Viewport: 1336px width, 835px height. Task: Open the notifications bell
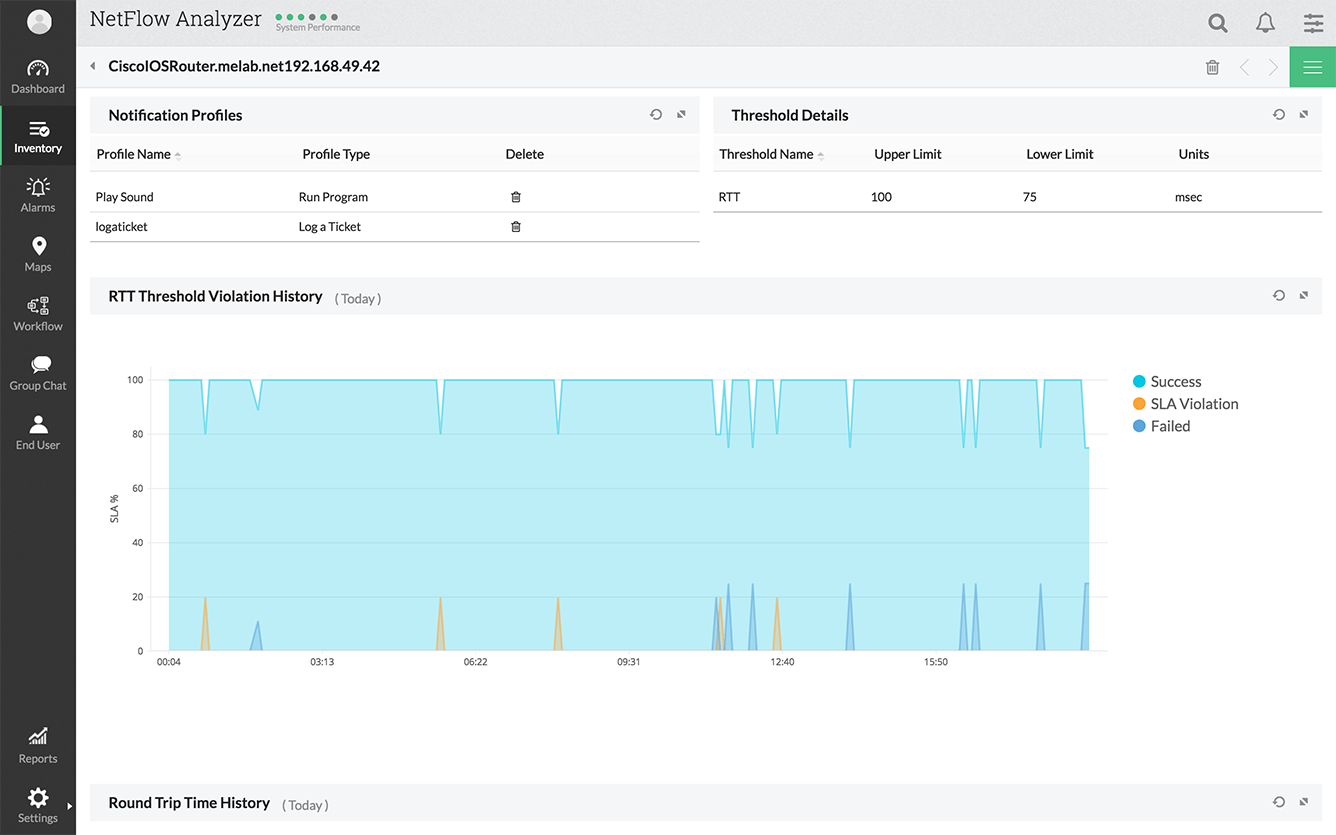click(1265, 23)
